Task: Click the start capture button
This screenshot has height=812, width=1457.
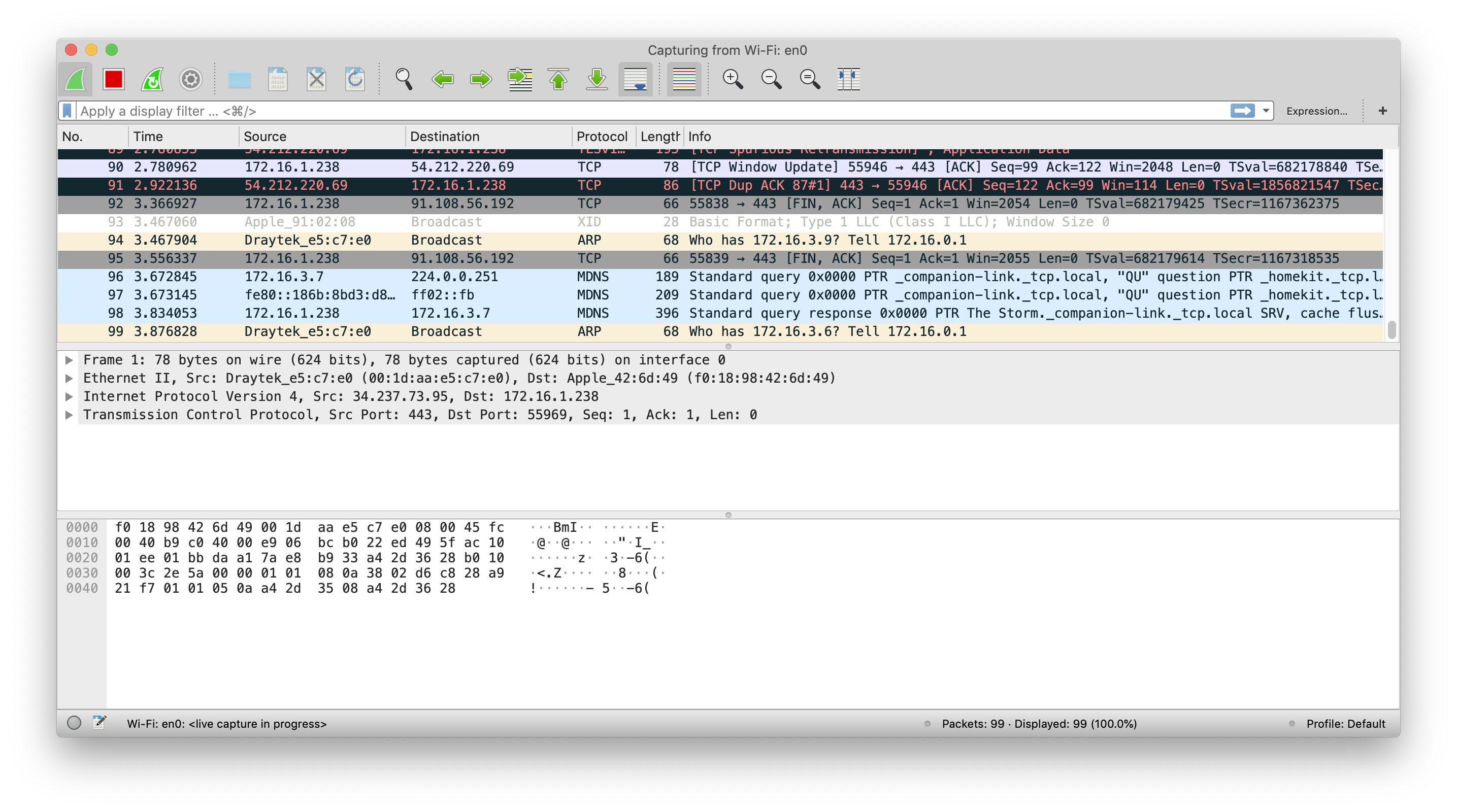Action: 76,78
